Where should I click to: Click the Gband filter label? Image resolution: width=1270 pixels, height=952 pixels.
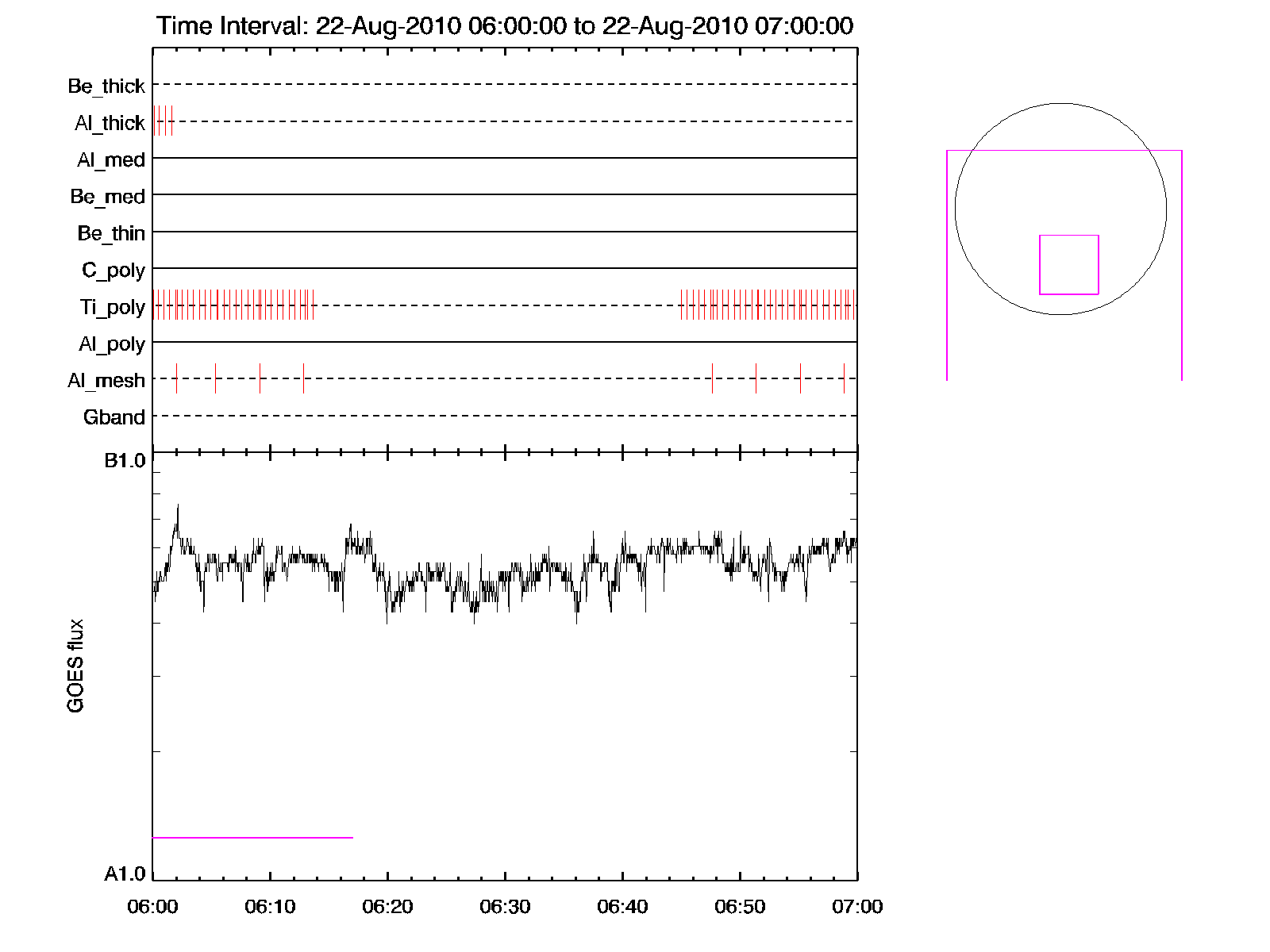point(114,417)
